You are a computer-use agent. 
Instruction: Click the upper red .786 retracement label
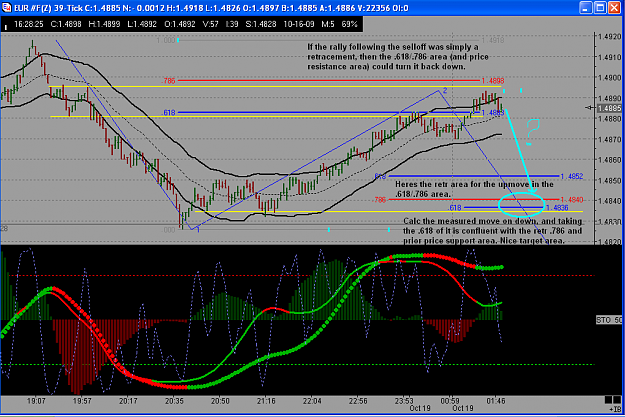coord(168,81)
